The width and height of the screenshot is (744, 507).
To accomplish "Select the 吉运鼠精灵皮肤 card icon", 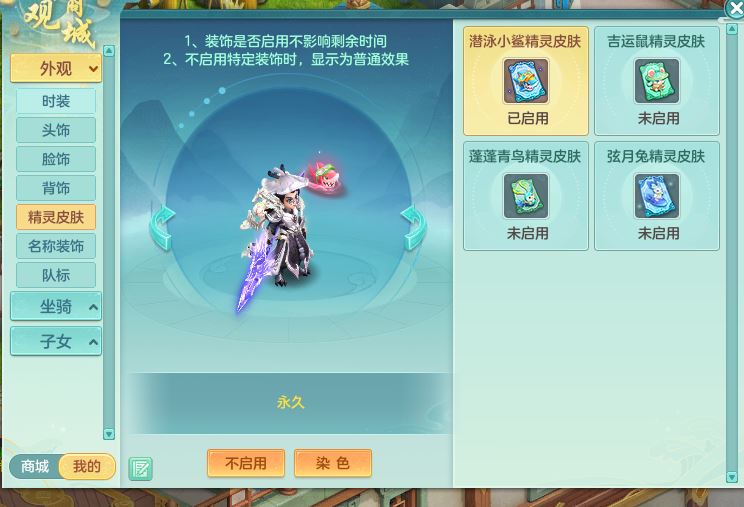I will coord(657,81).
